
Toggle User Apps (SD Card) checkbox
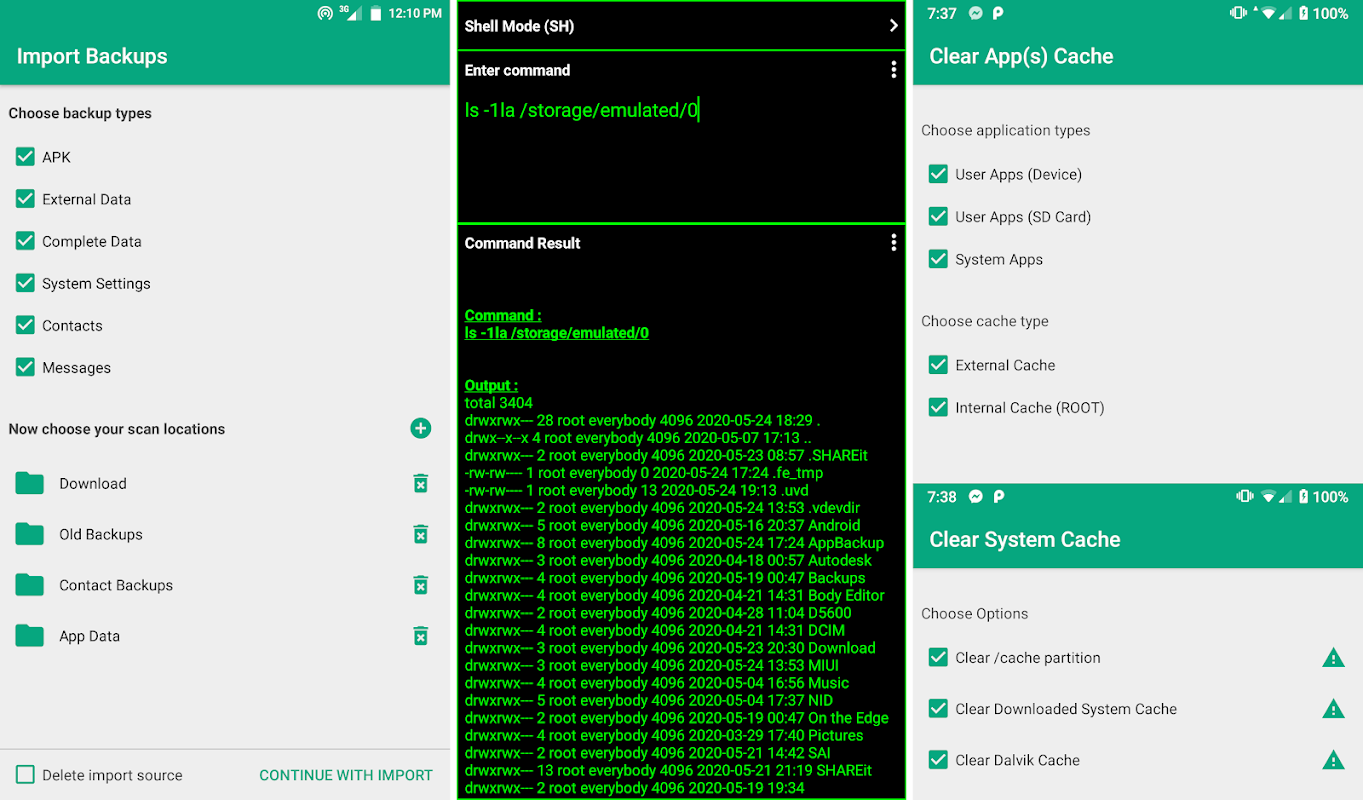(x=938, y=216)
